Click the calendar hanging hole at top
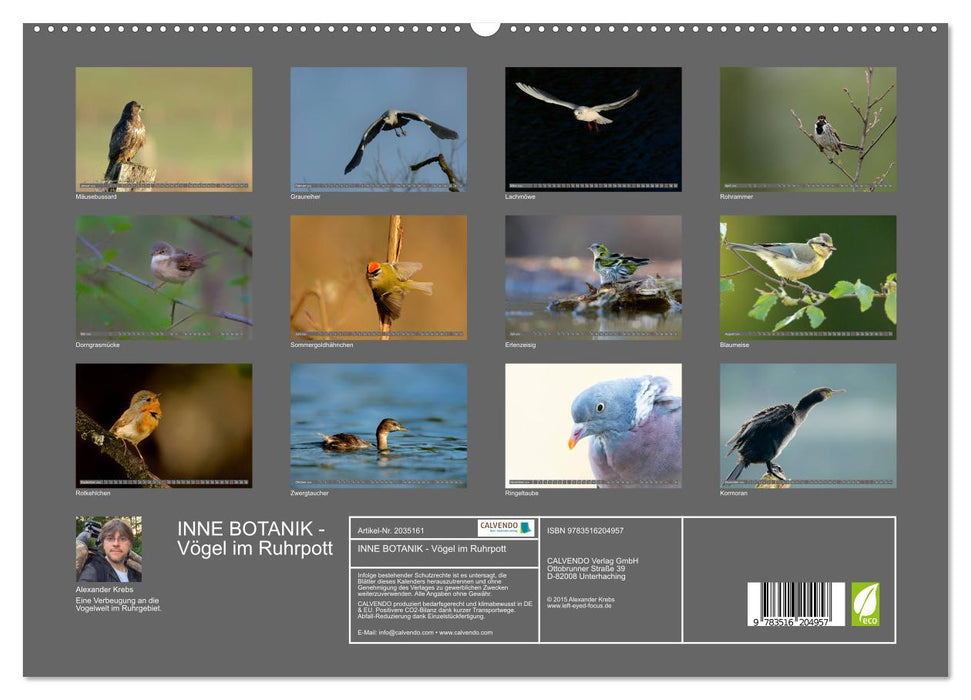The image size is (971, 700). [485, 26]
